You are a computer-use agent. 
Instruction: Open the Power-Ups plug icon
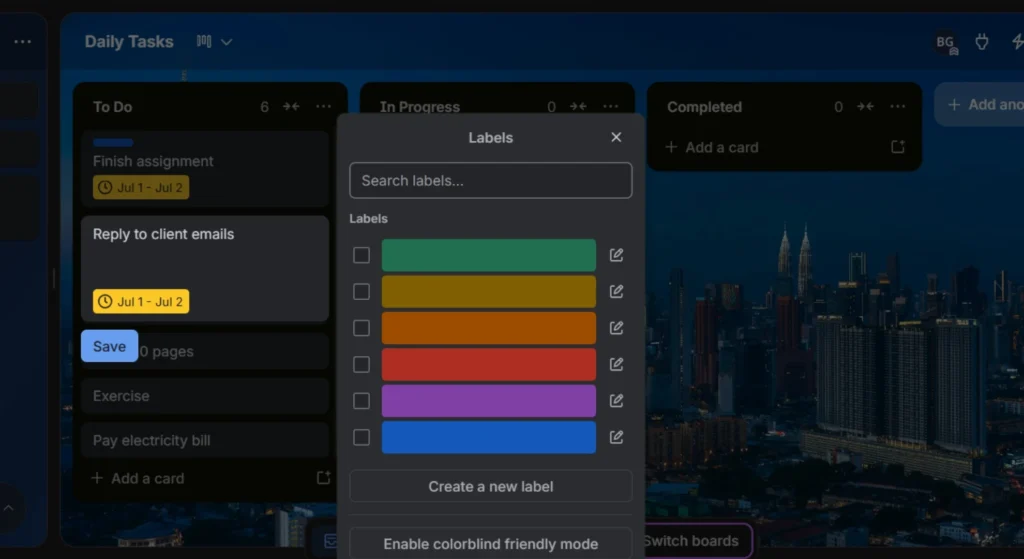tap(982, 42)
